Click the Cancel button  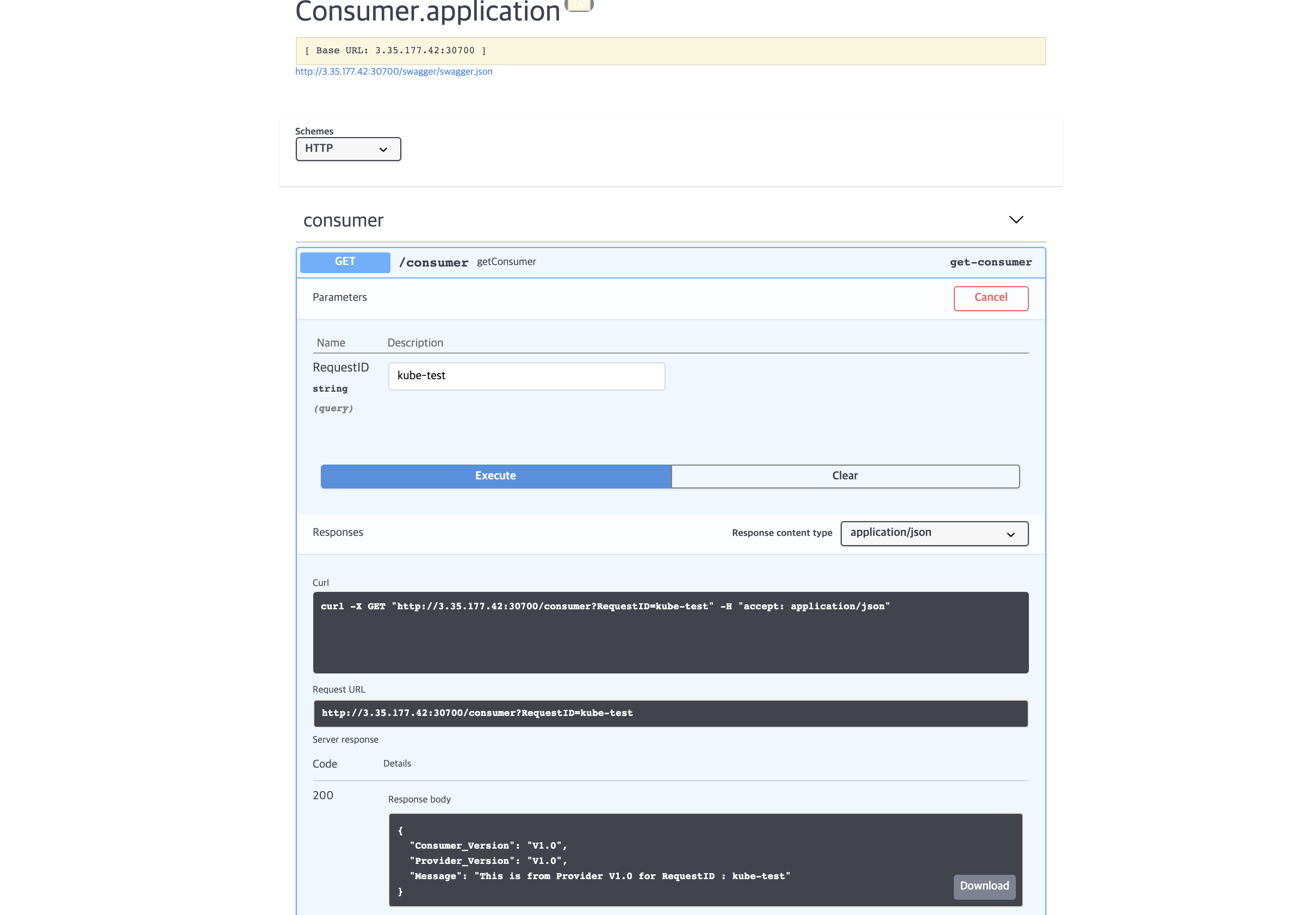pos(990,298)
